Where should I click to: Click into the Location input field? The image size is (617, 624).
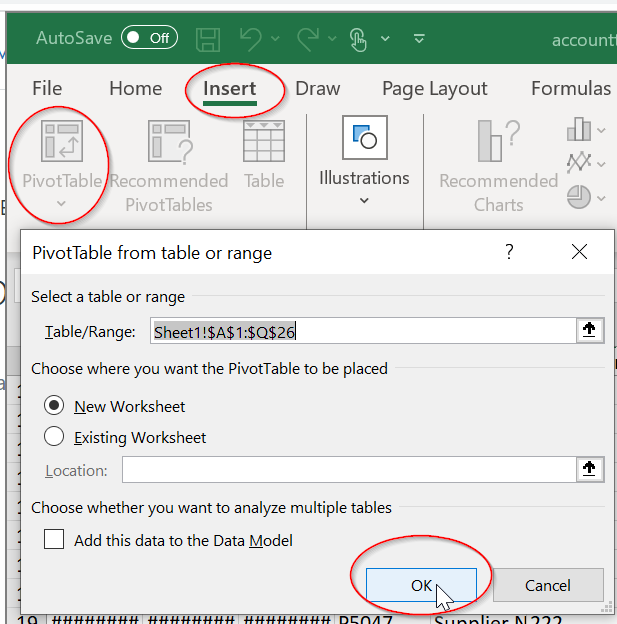(349, 470)
